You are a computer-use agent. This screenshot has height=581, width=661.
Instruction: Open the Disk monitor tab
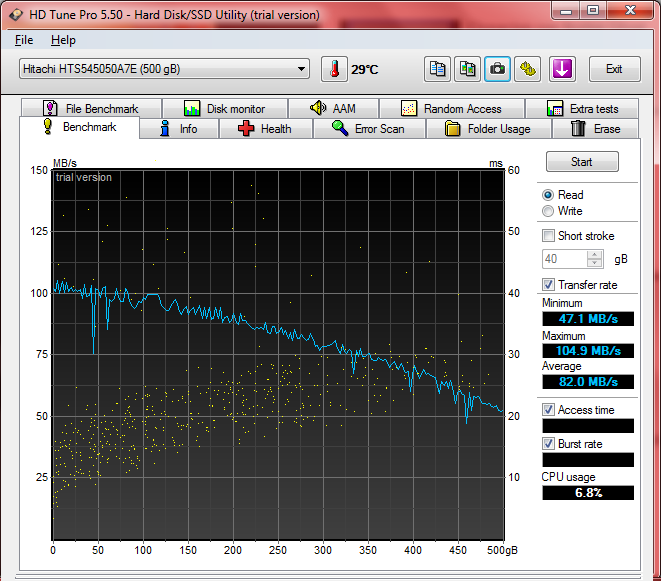(225, 109)
